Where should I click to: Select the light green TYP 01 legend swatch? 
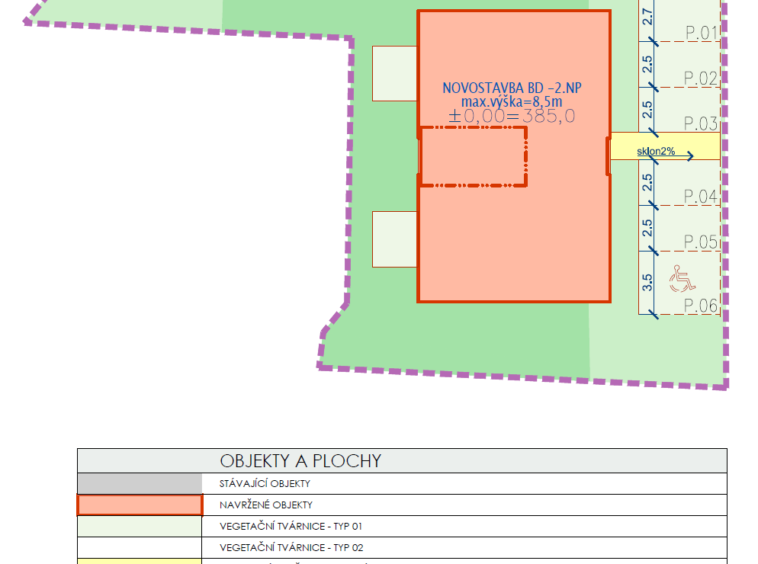click(x=140, y=526)
